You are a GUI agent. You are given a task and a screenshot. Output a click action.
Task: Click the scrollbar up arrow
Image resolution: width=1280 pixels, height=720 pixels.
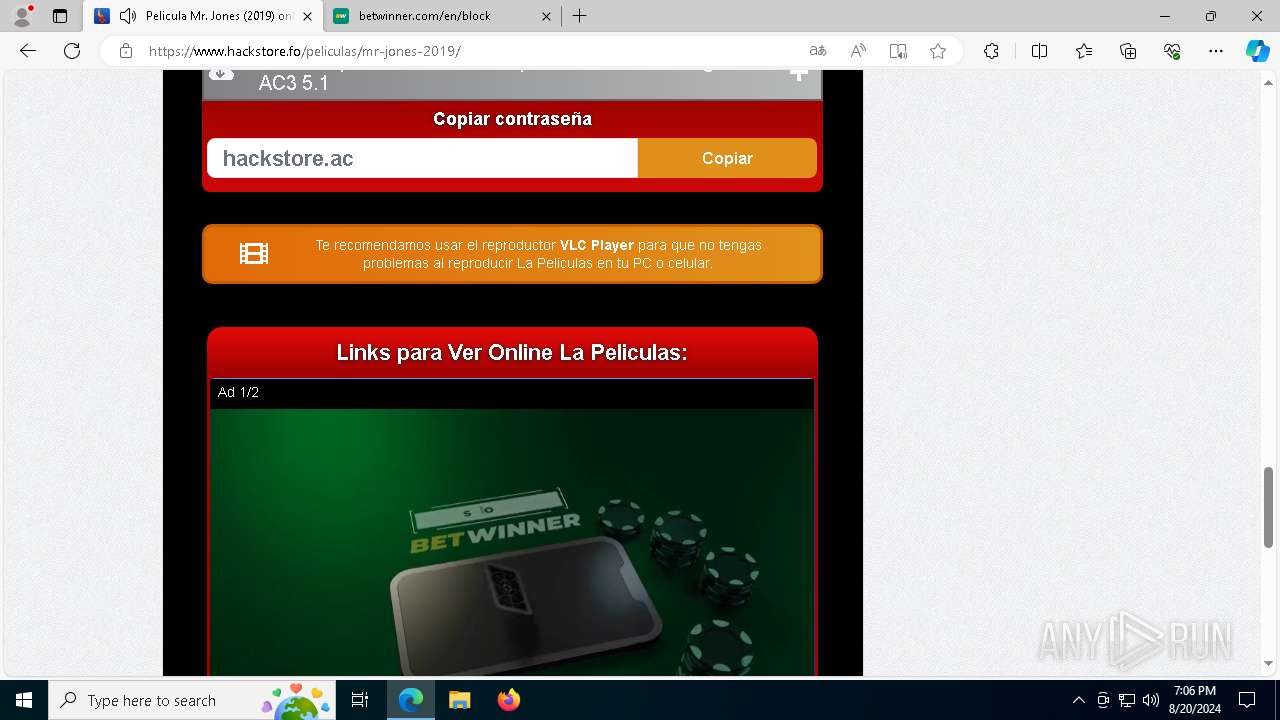click(x=1268, y=83)
